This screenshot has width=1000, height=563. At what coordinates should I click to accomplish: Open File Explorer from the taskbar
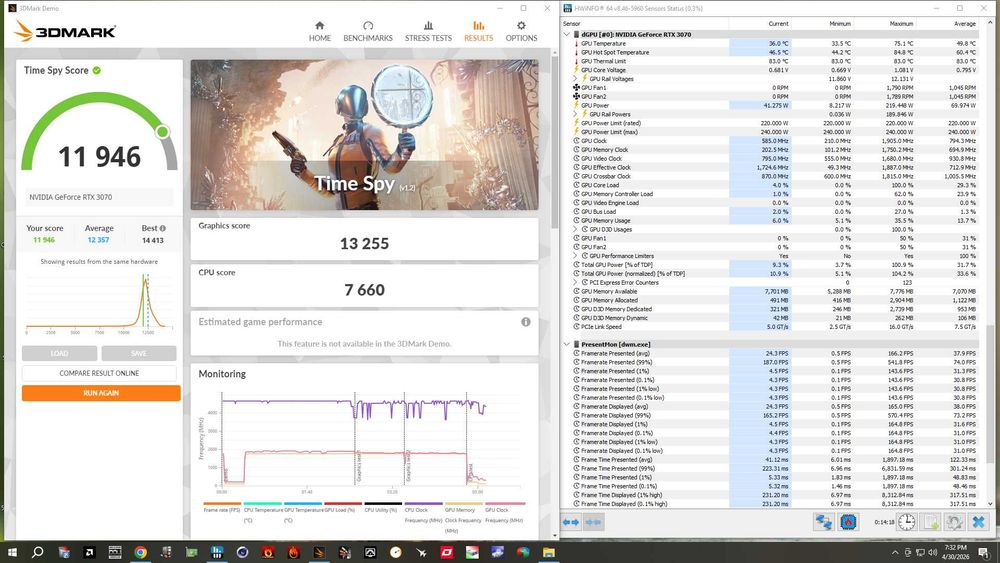[x=548, y=552]
